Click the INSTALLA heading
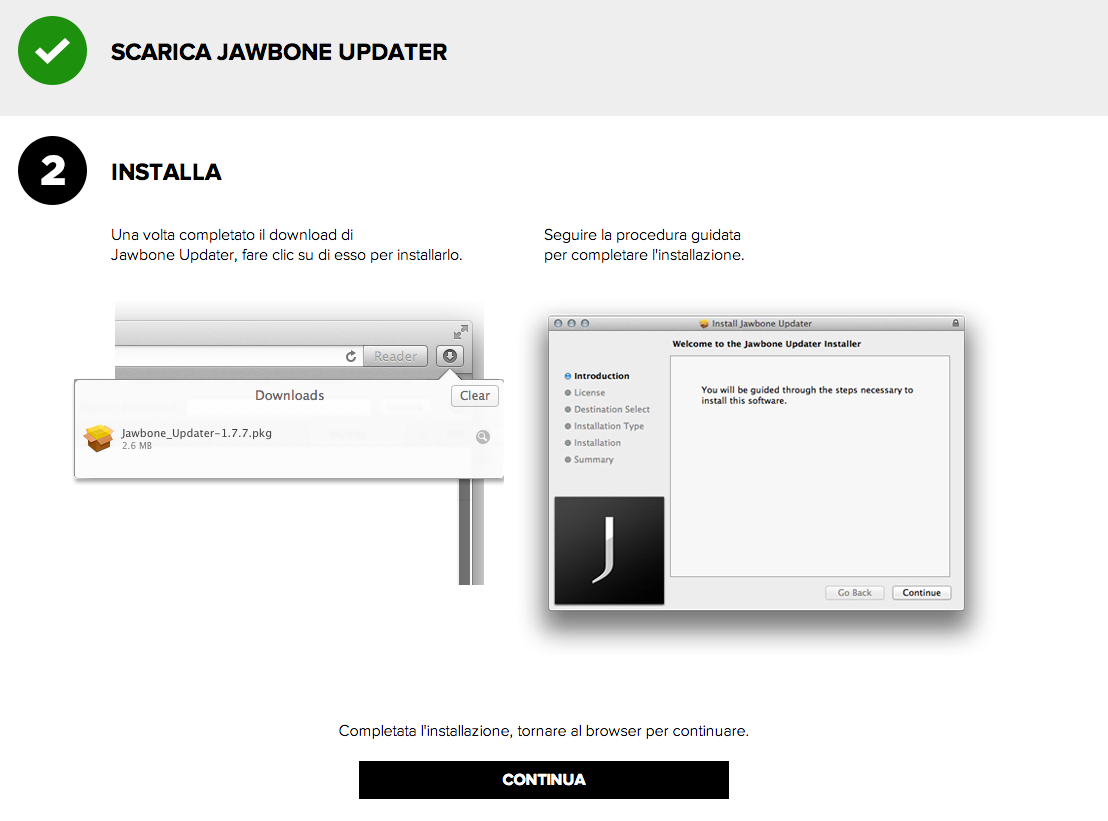The image size is (1108, 821). 166,172
